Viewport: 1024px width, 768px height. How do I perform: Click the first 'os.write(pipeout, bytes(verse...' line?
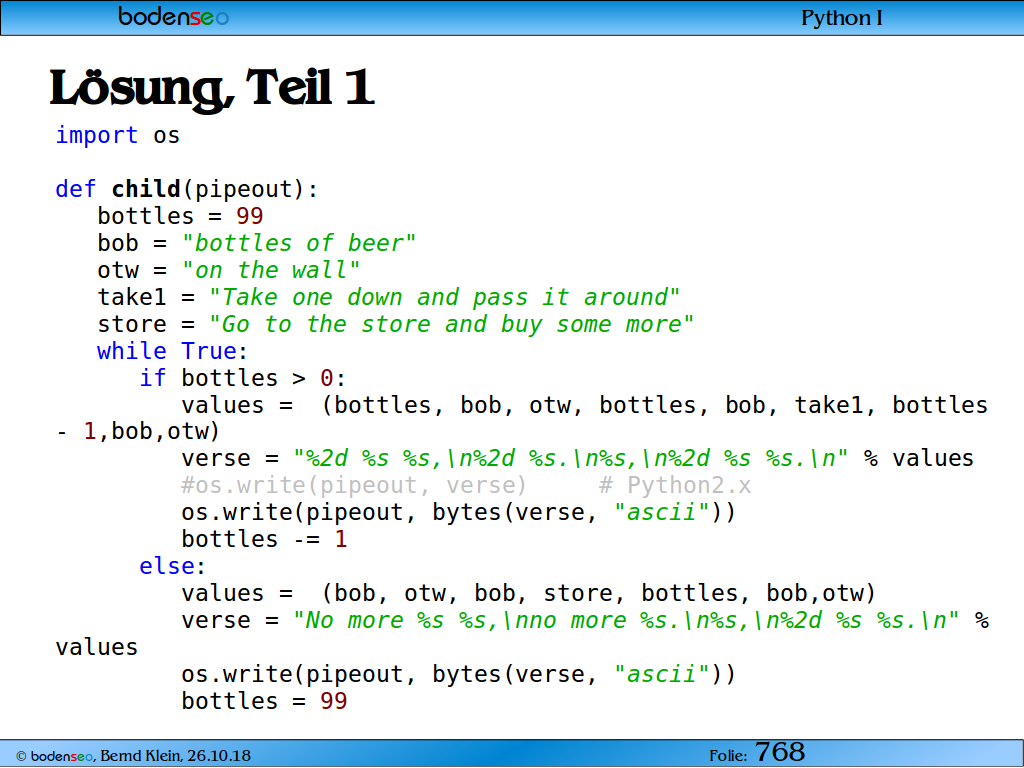click(x=458, y=513)
